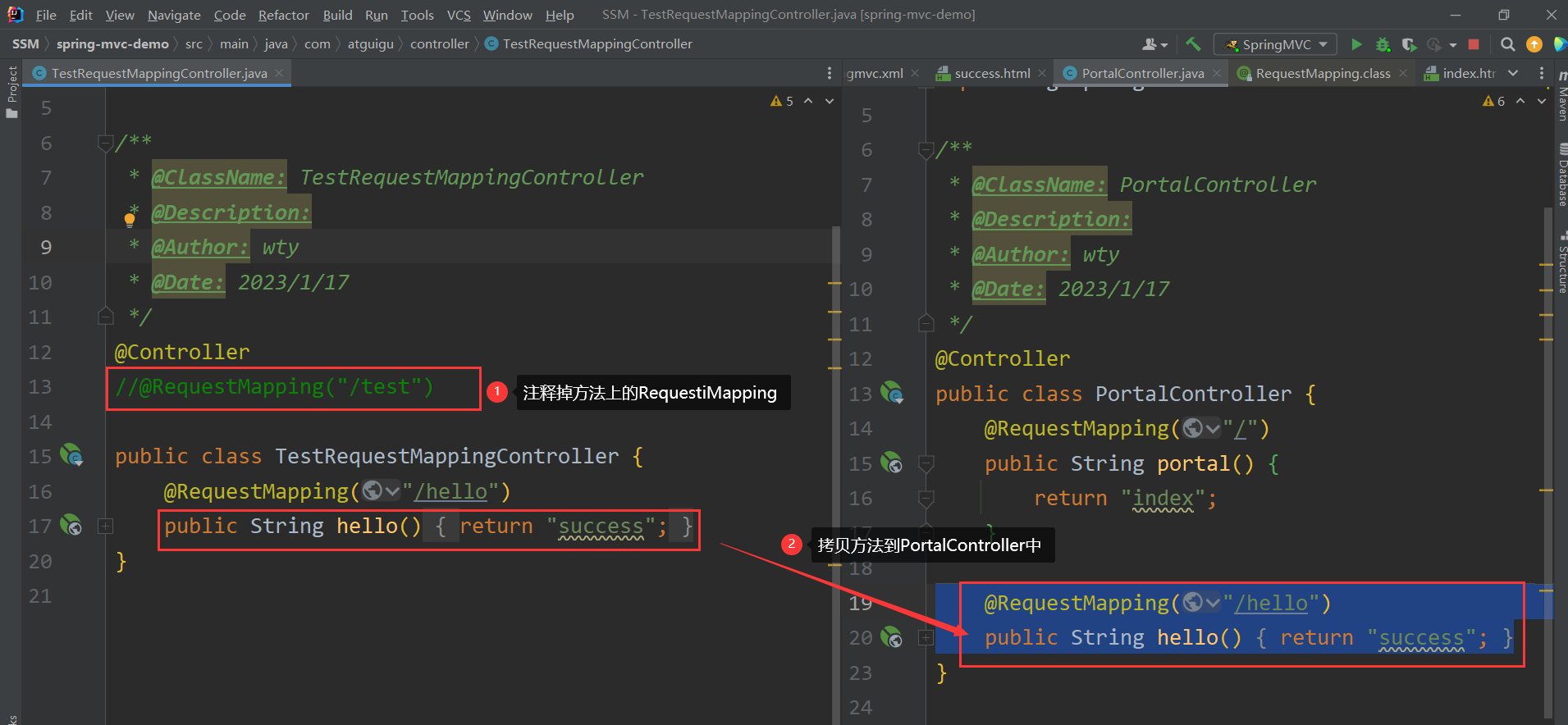Open the URL globe dropdown beside "/hello" in left editor

(382, 490)
